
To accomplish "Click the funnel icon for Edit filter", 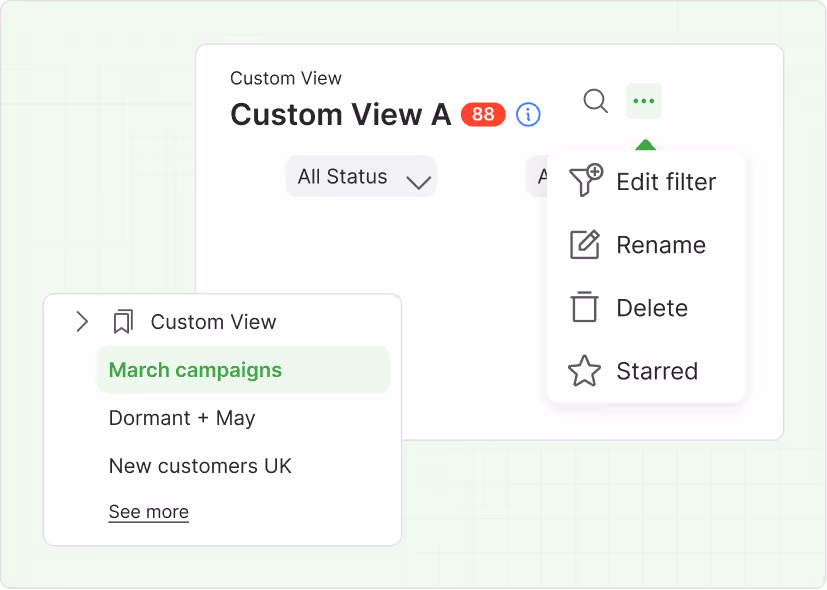I will [585, 181].
